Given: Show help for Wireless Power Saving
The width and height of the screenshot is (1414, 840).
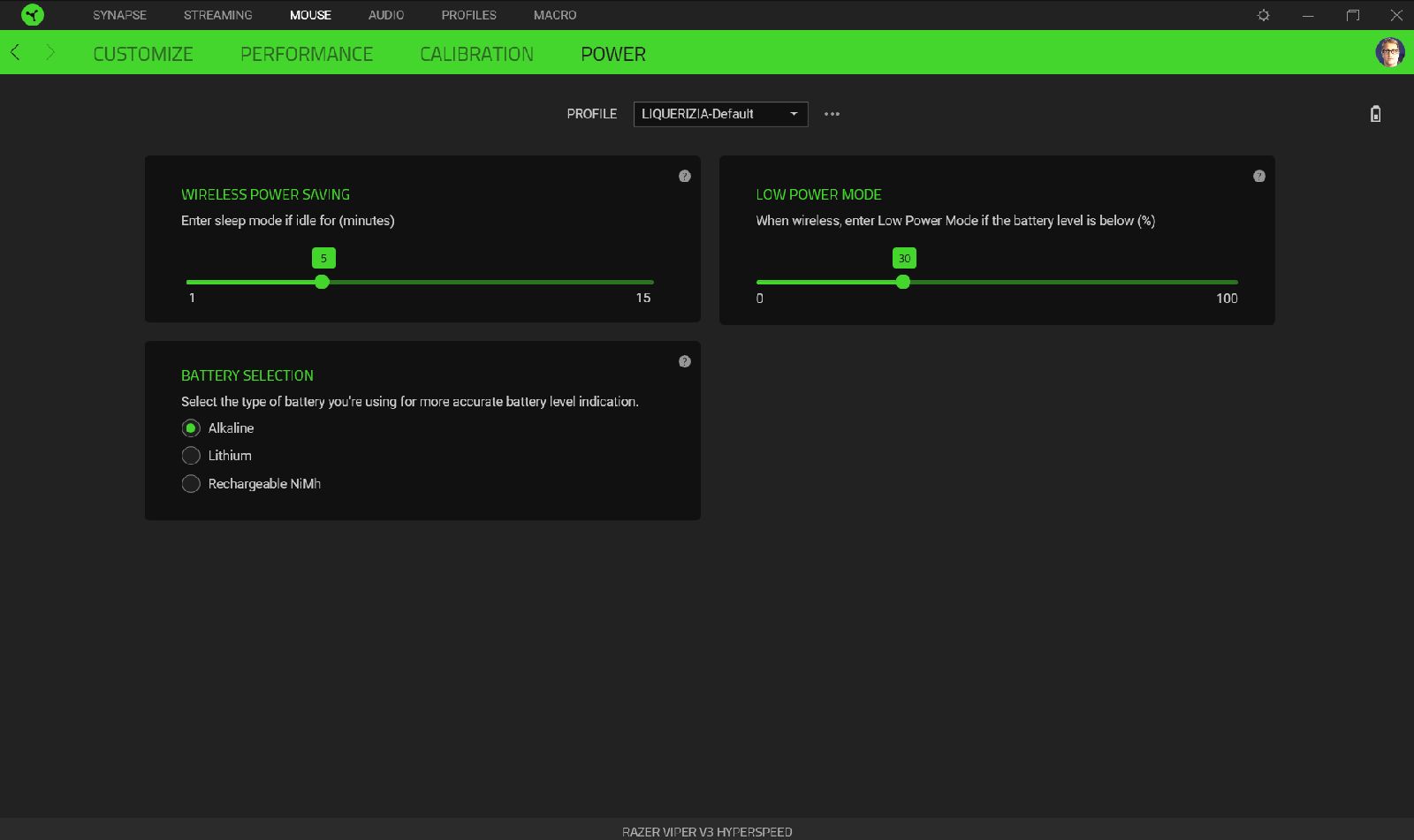Looking at the screenshot, I should tap(685, 177).
